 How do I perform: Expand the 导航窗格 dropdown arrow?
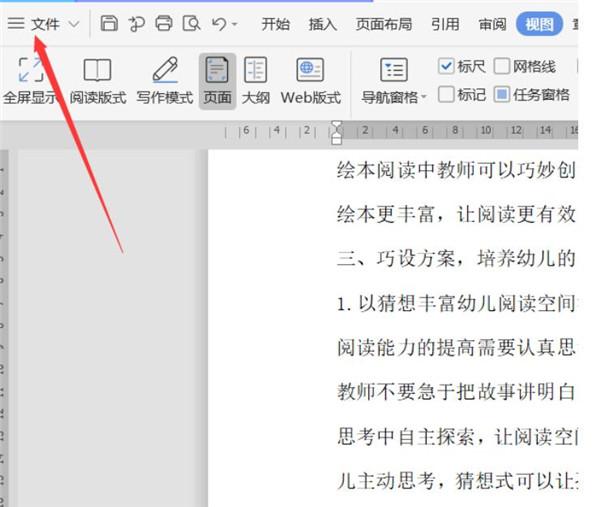[424, 97]
